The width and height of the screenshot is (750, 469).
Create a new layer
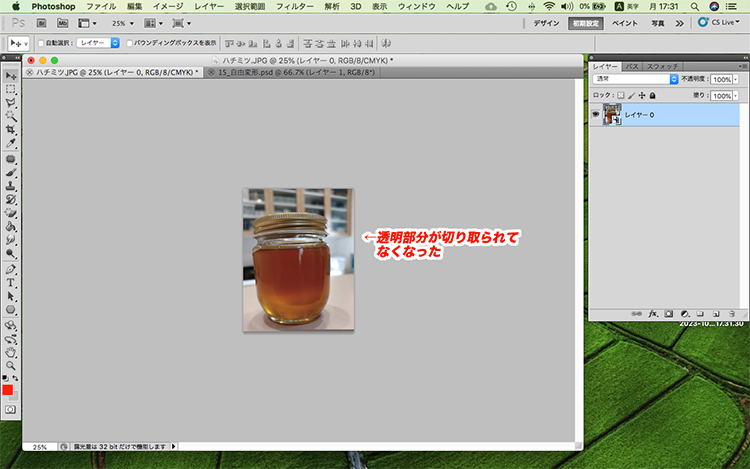[x=716, y=314]
